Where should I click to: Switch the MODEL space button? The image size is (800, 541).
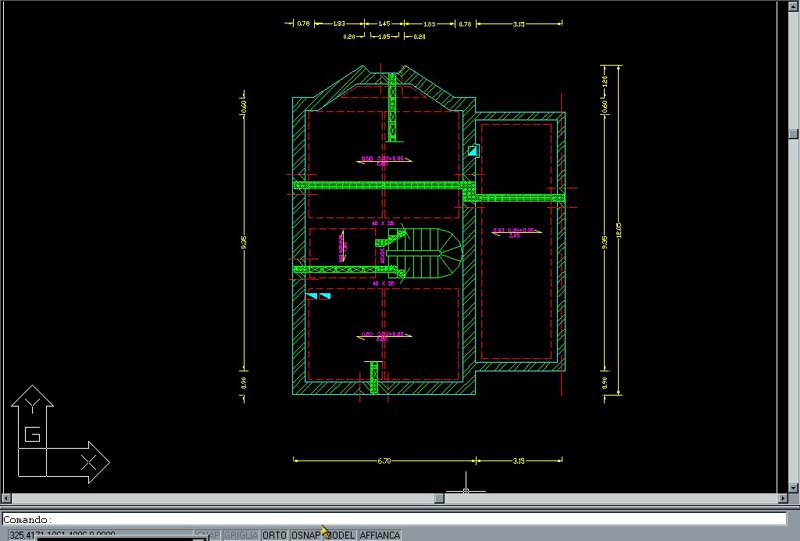pos(339,535)
